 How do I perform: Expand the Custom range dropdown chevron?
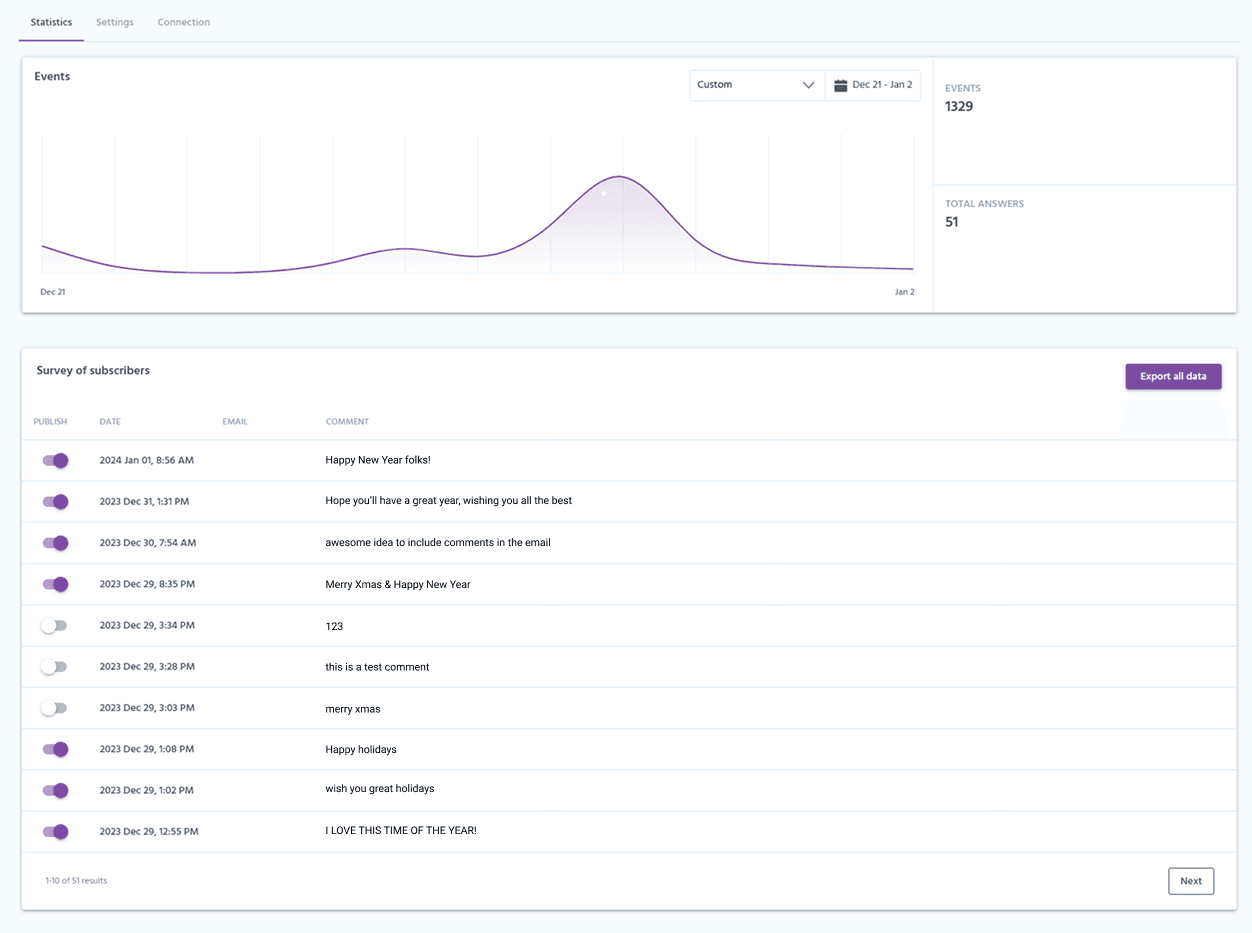[x=809, y=85]
